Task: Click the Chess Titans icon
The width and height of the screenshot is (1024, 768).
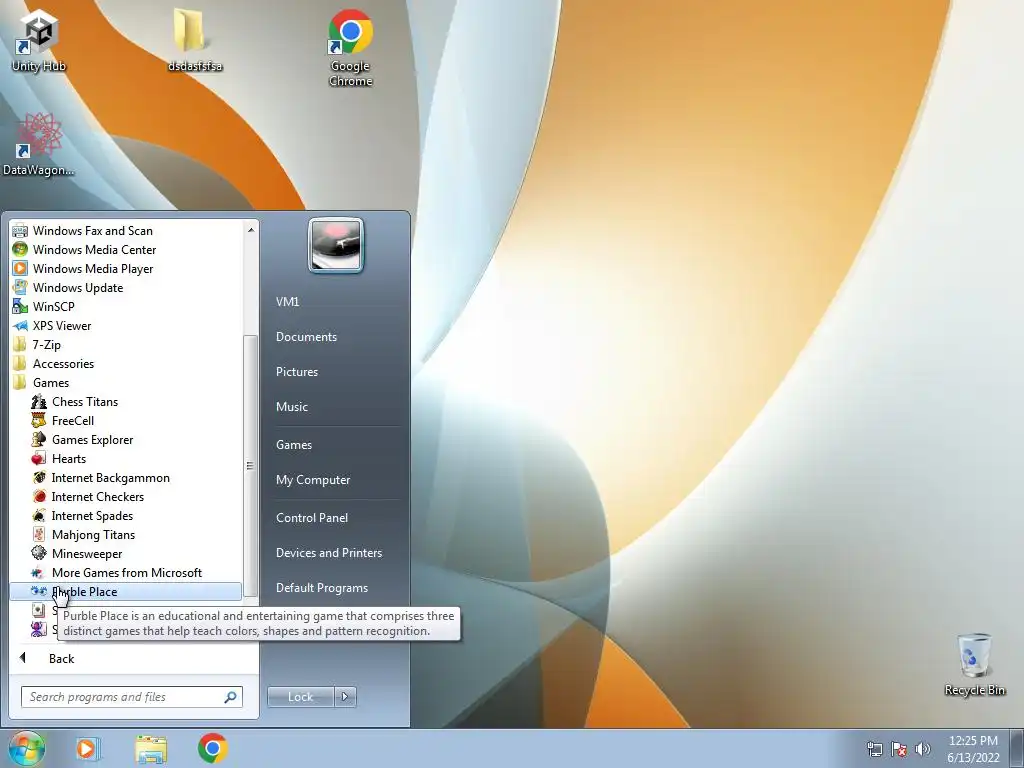Action: coord(39,402)
